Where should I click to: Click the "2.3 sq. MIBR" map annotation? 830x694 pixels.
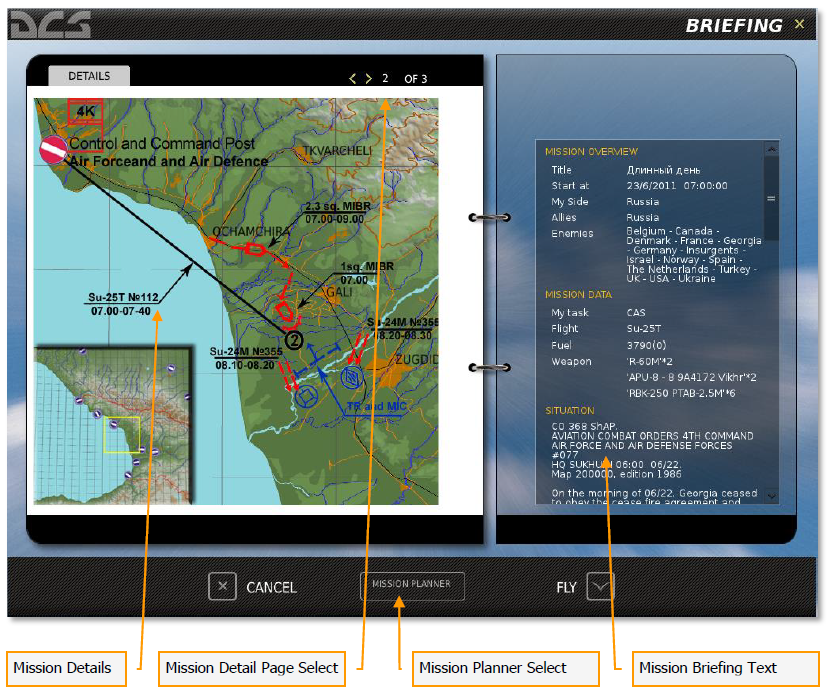[338, 206]
